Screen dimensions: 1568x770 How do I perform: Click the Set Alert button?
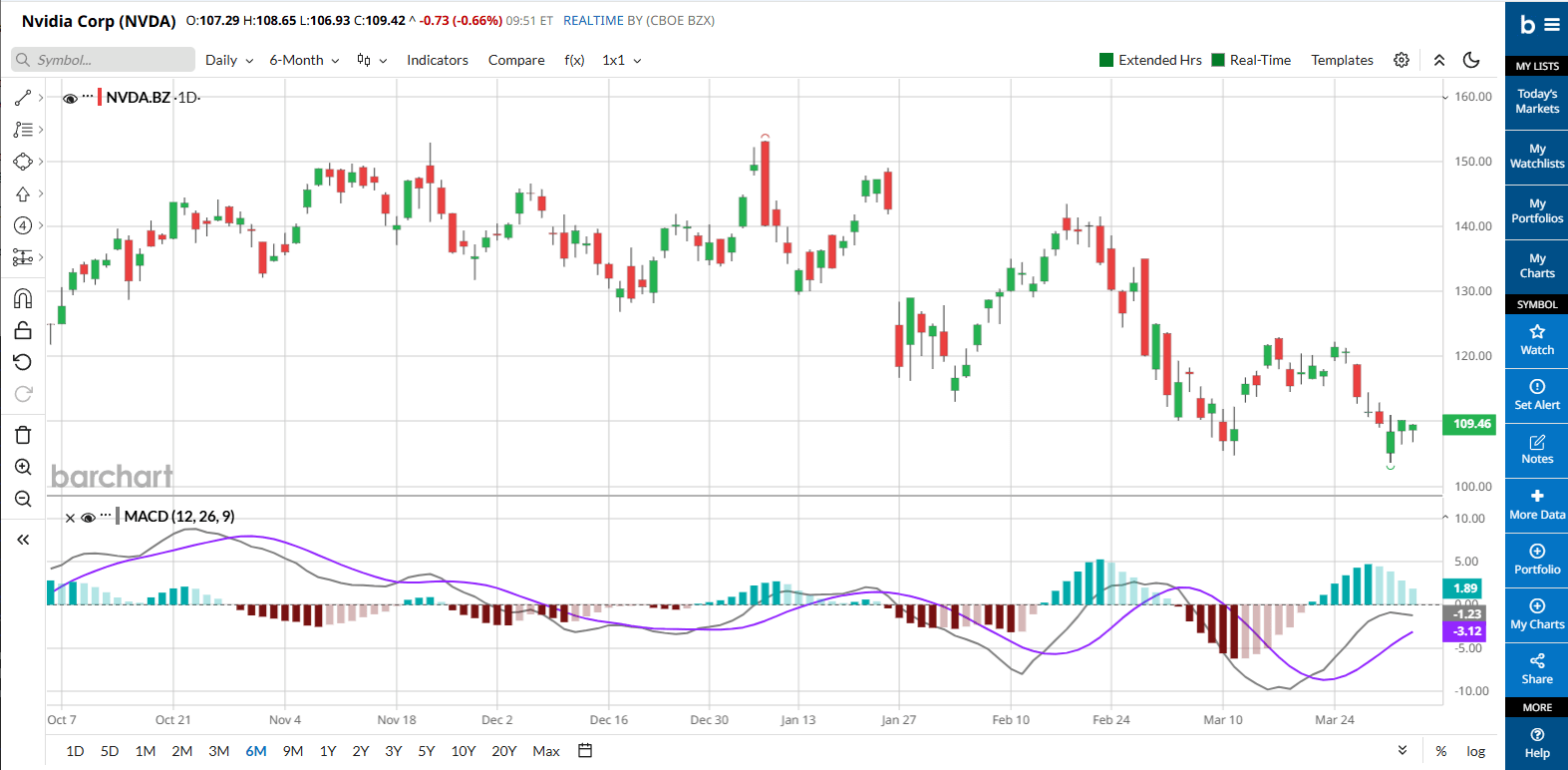(1536, 395)
